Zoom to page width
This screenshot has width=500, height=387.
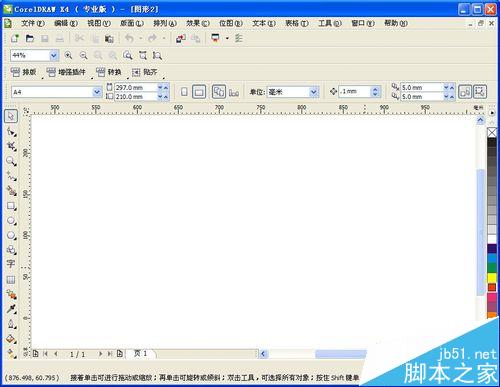coord(143,55)
